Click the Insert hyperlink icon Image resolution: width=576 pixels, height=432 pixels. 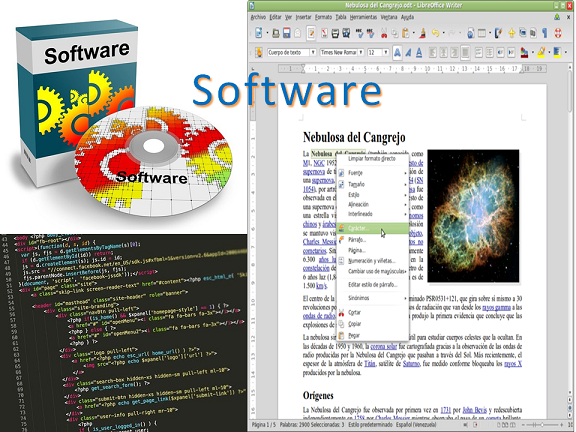click(x=471, y=33)
